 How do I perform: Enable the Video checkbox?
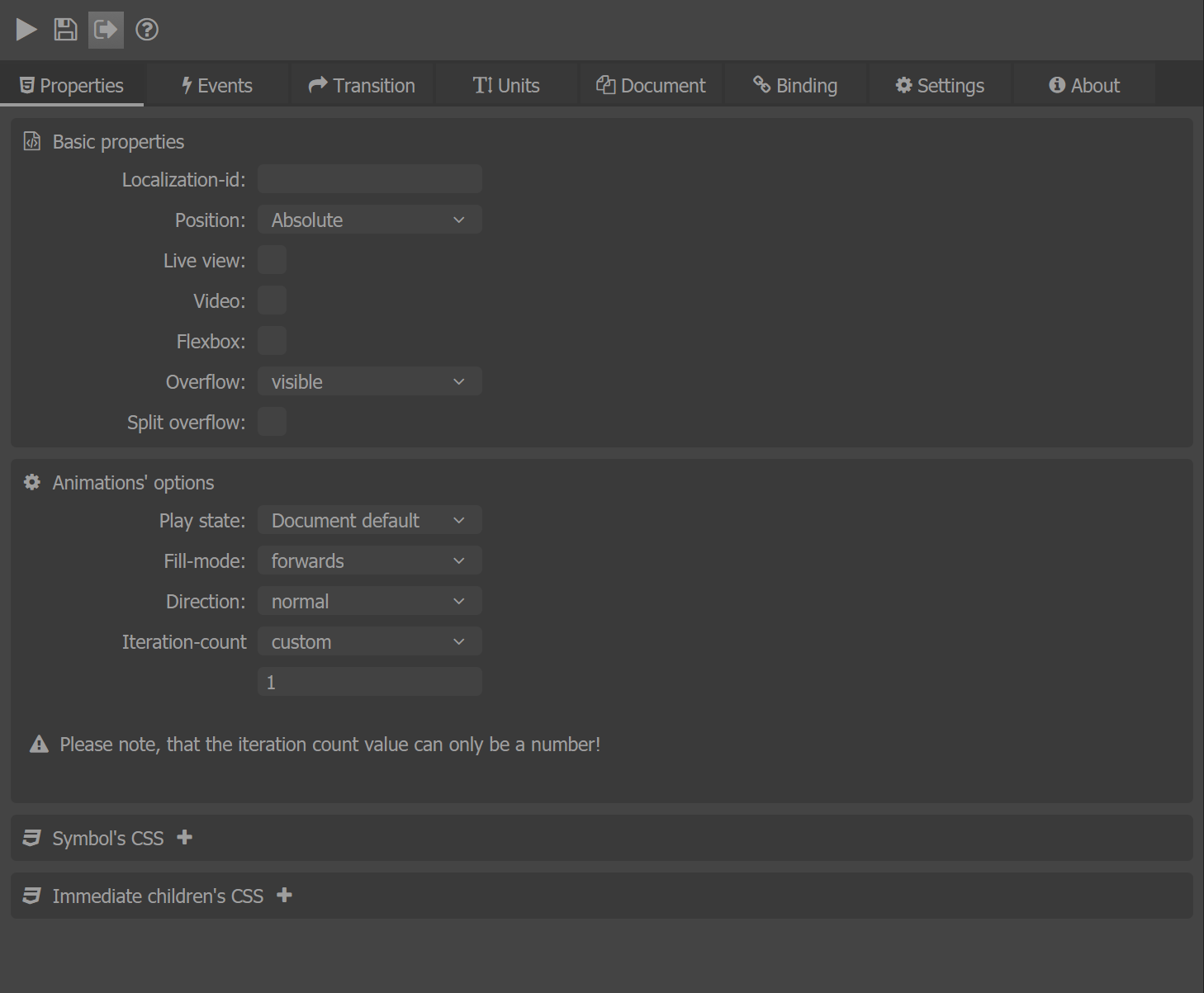272,300
